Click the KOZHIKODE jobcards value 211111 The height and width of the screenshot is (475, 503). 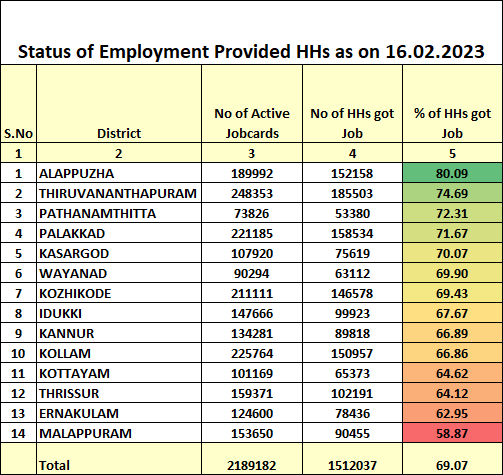point(252,293)
